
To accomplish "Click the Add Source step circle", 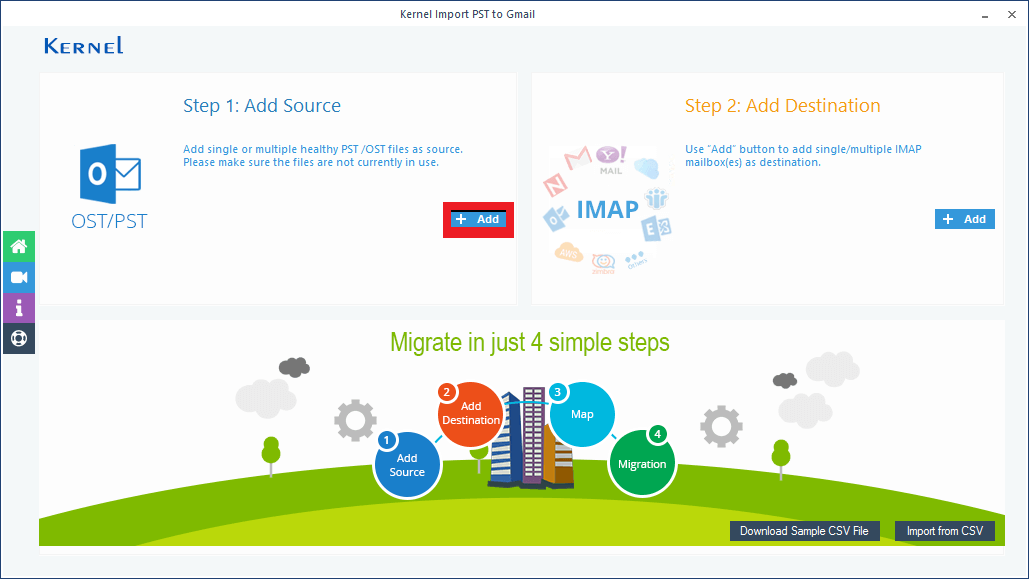I will [x=407, y=464].
